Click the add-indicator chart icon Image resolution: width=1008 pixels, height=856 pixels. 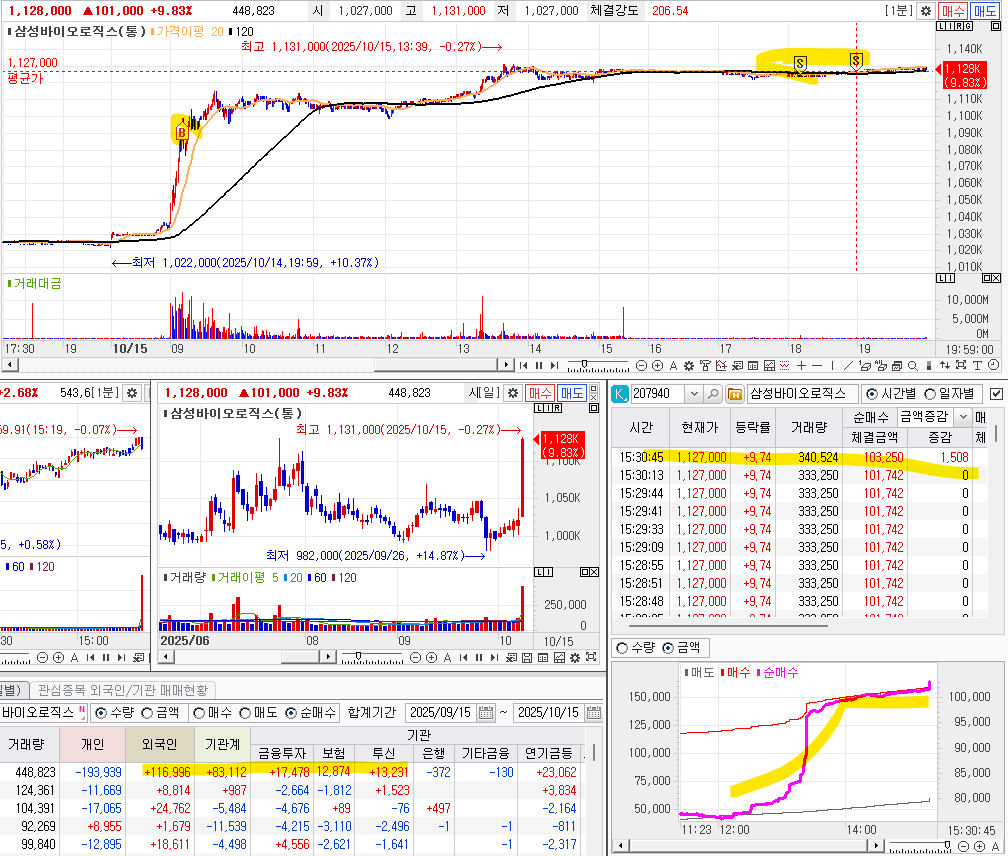click(721, 366)
